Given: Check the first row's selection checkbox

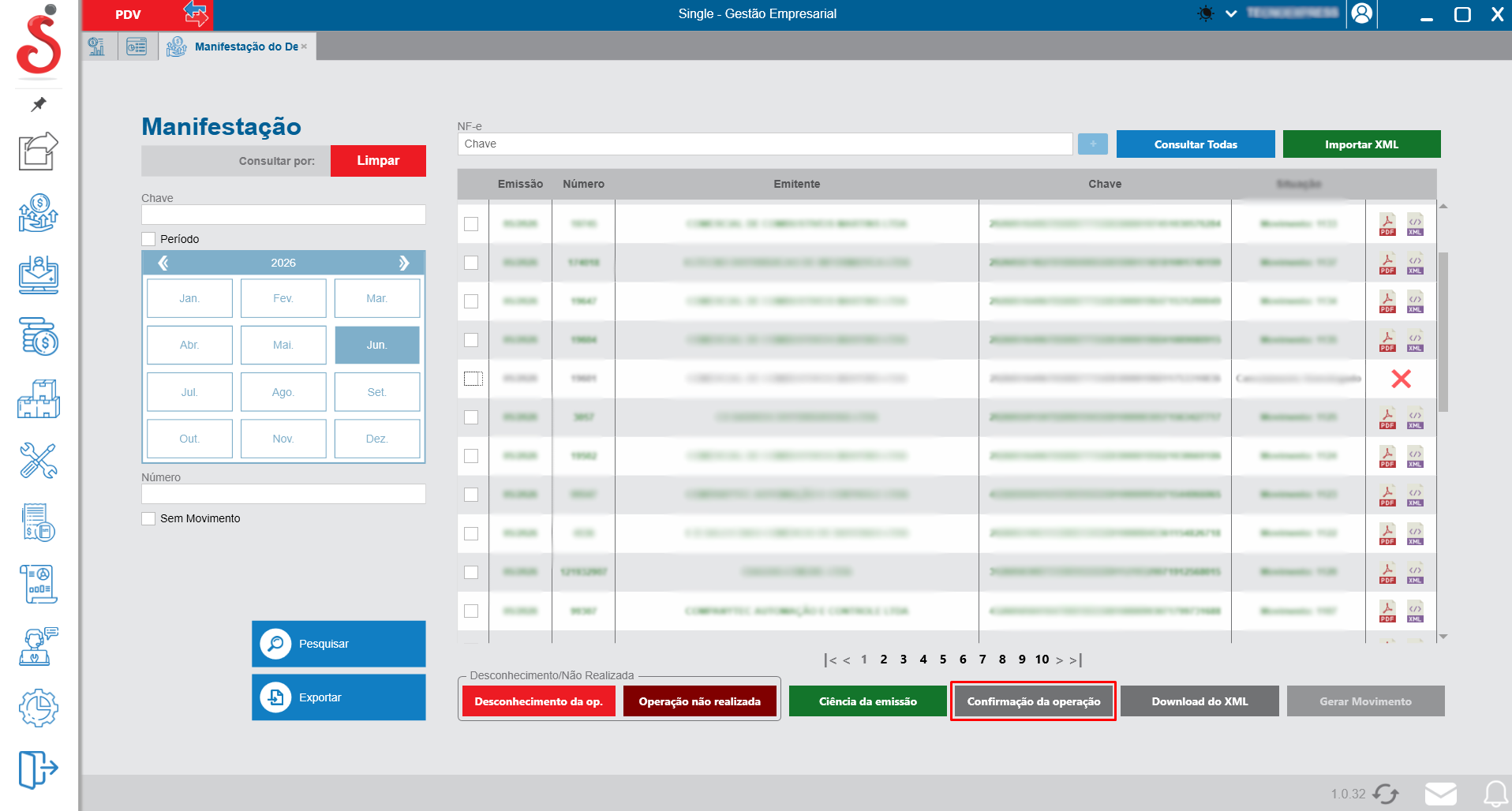Looking at the screenshot, I should [471, 224].
